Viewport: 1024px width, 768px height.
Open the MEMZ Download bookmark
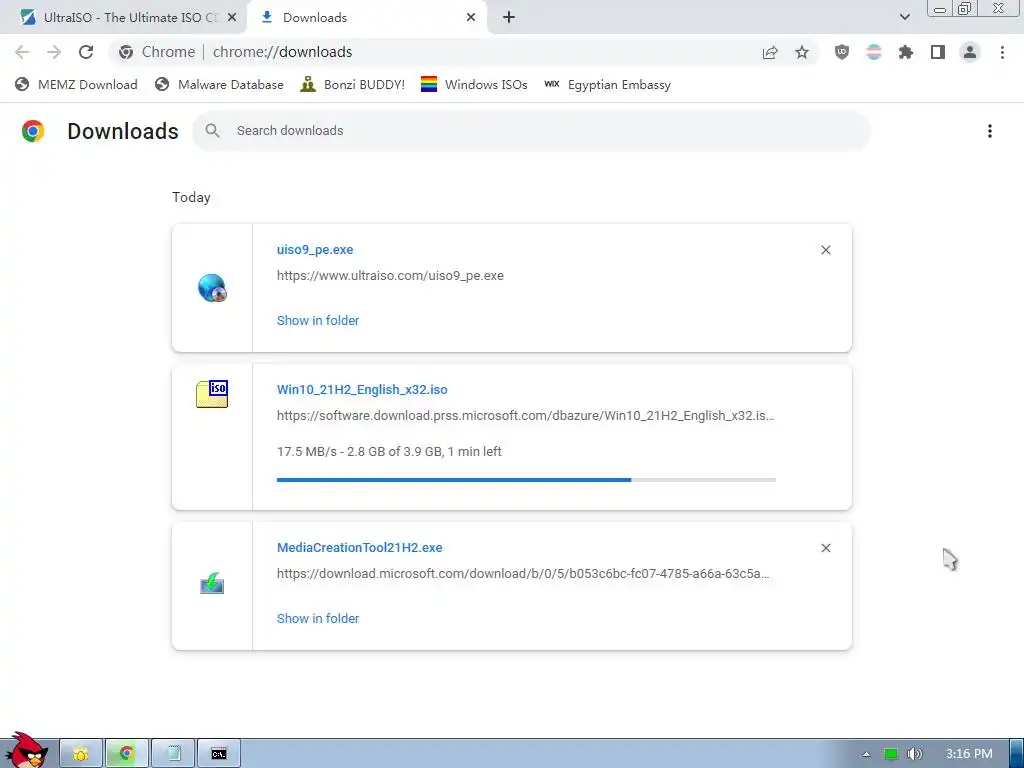point(76,85)
